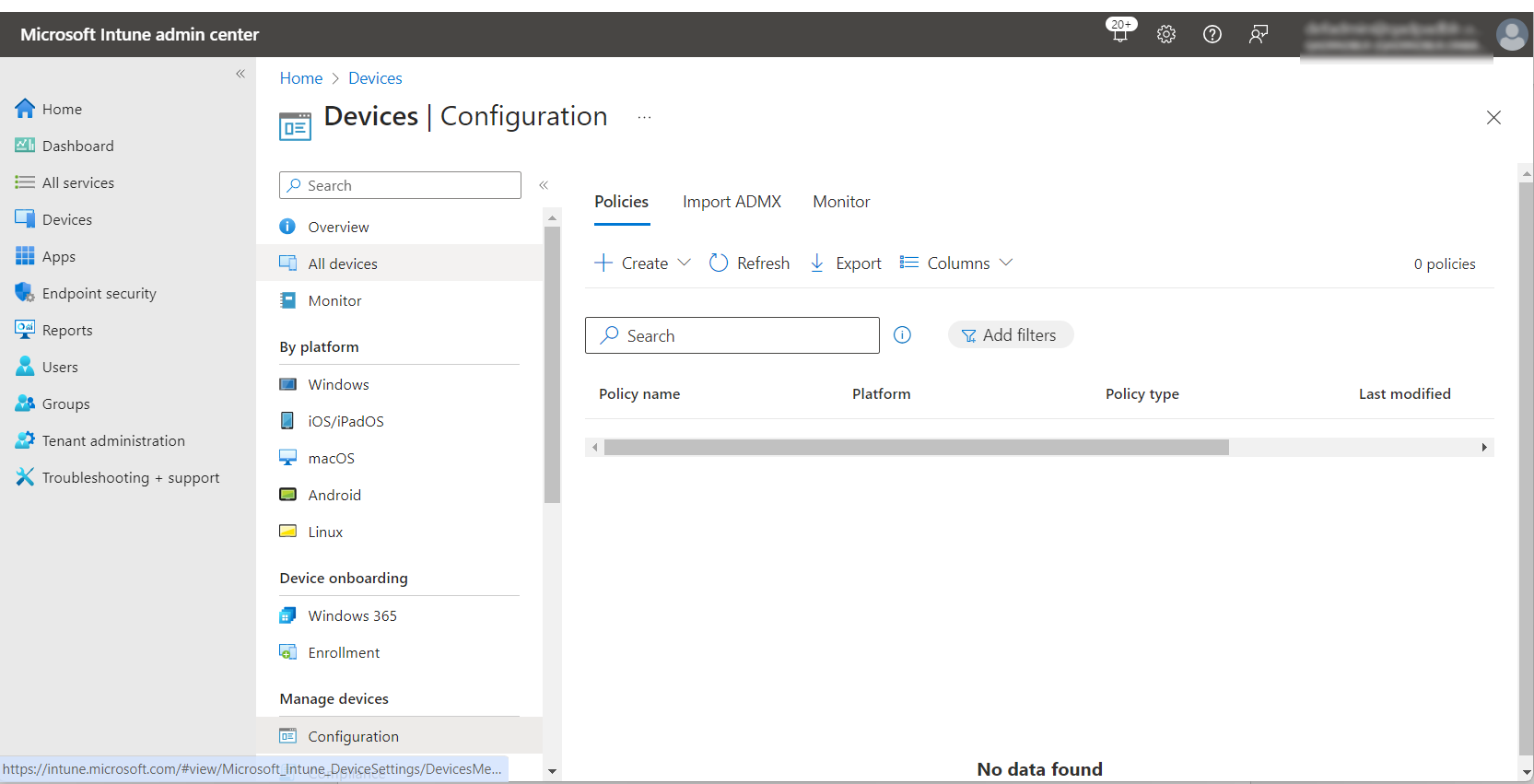The height and width of the screenshot is (784, 1534).
Task: Switch to the Monitor tab
Action: pyautogui.click(x=841, y=202)
